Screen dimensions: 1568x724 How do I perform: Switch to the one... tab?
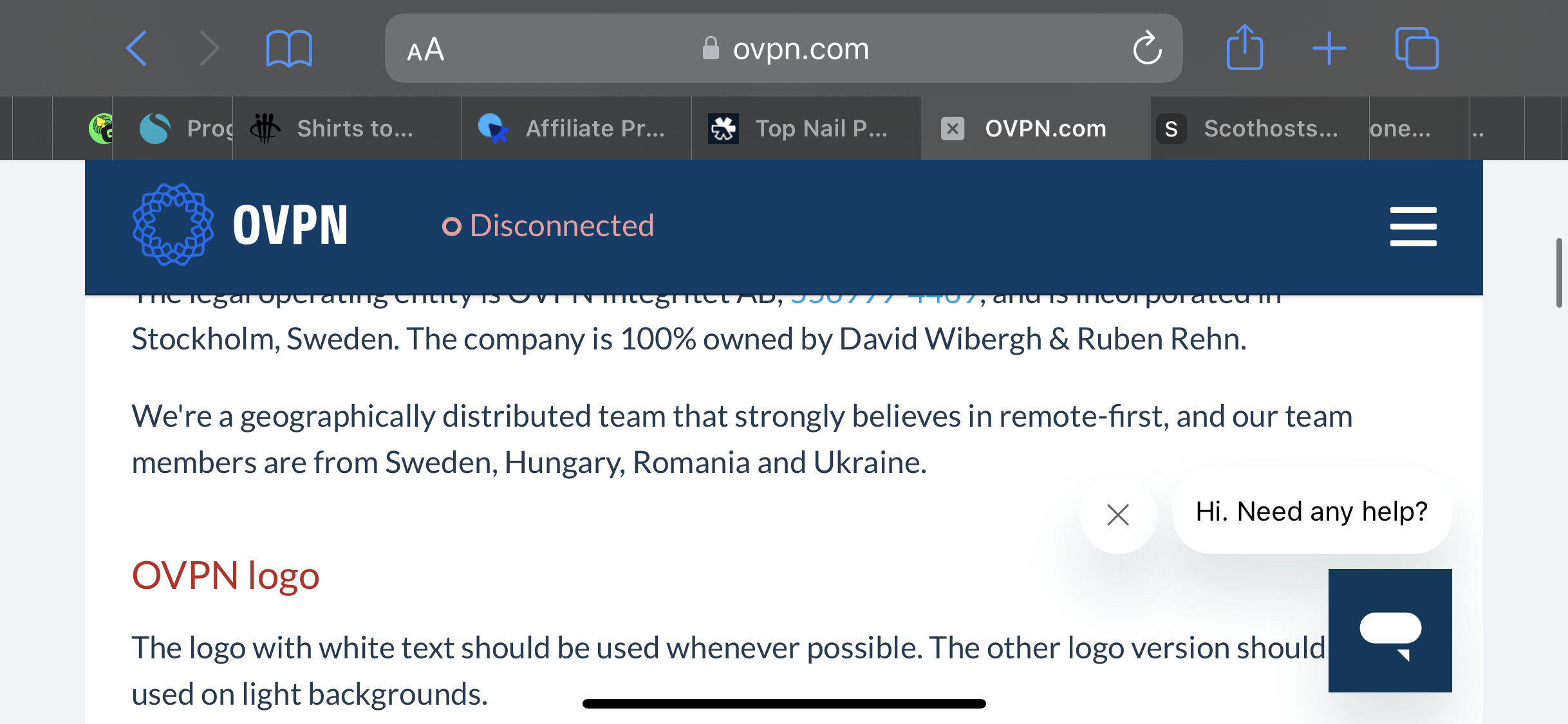[x=1419, y=129]
